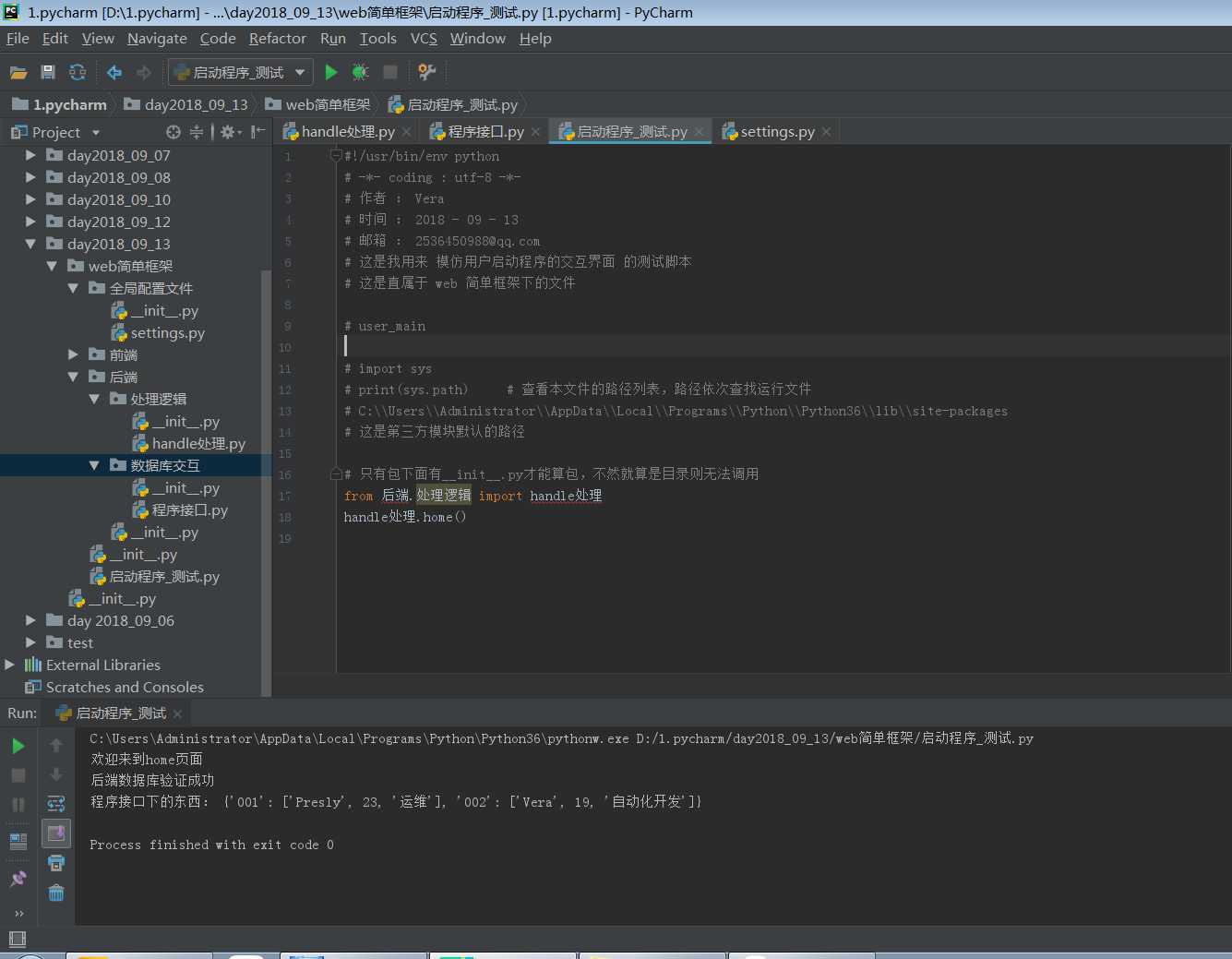1232x959 pixels.
Task: Collapse the web简单框架 folder
Action: (52, 266)
